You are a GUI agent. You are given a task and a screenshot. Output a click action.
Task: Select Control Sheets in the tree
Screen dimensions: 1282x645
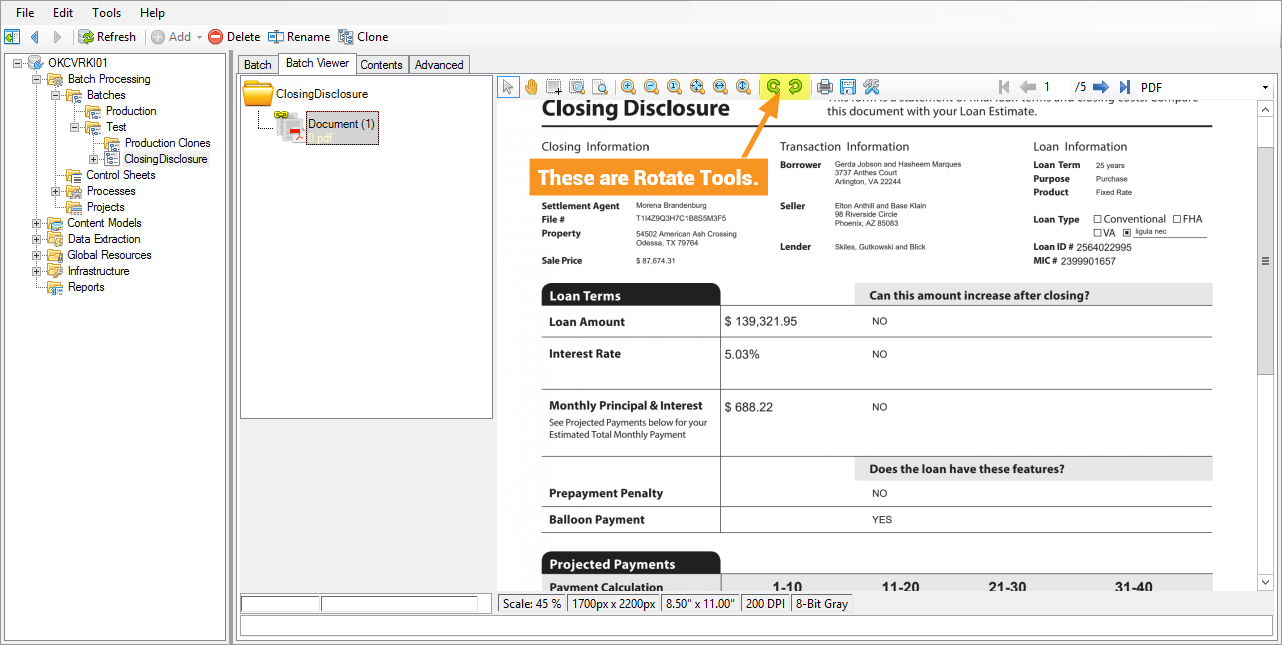tap(120, 175)
